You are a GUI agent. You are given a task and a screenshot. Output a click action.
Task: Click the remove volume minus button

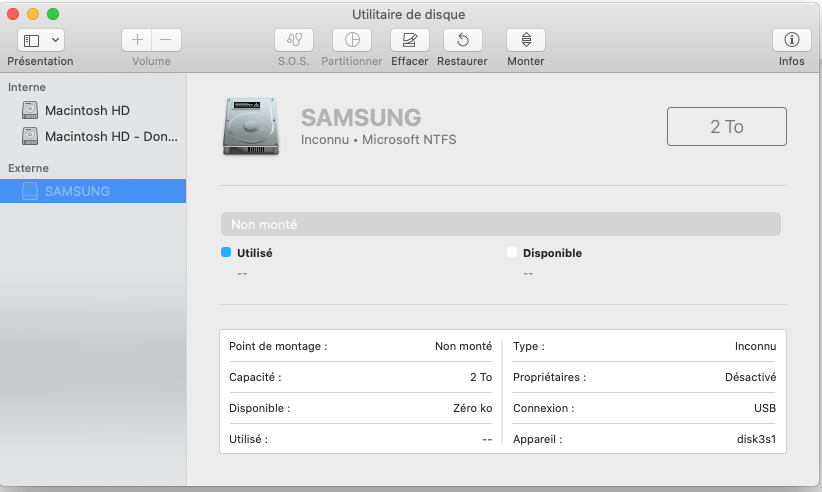point(166,40)
